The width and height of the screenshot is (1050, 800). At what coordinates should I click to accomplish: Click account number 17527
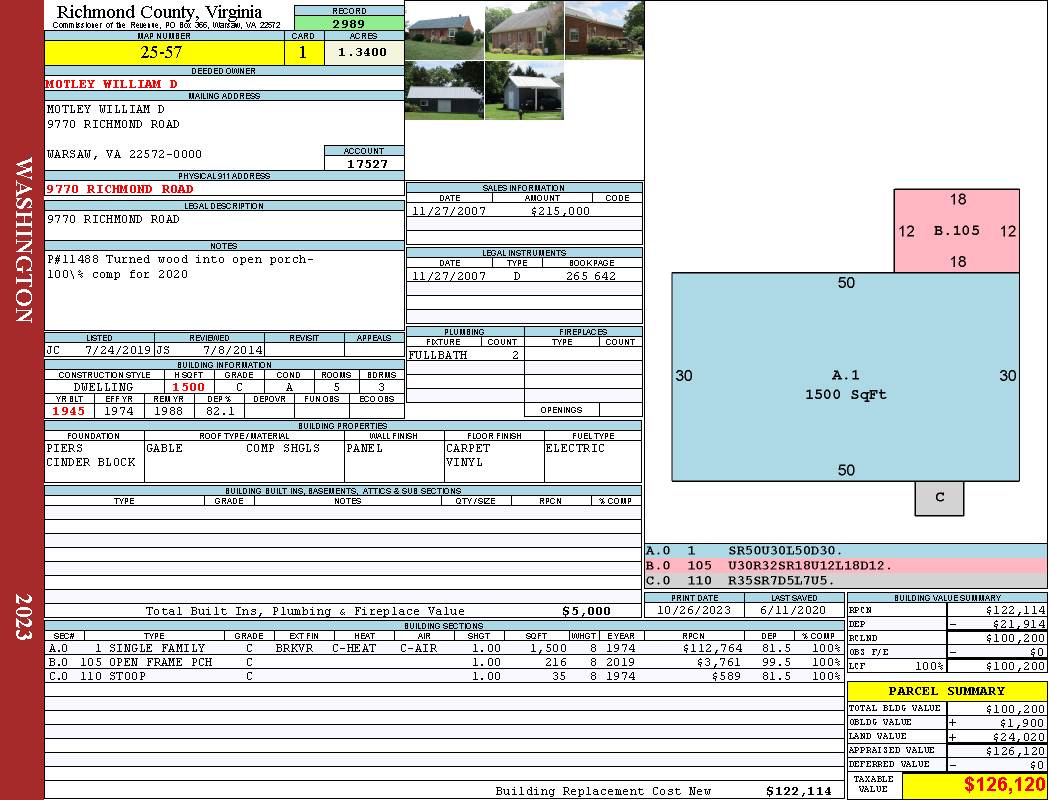[367, 163]
